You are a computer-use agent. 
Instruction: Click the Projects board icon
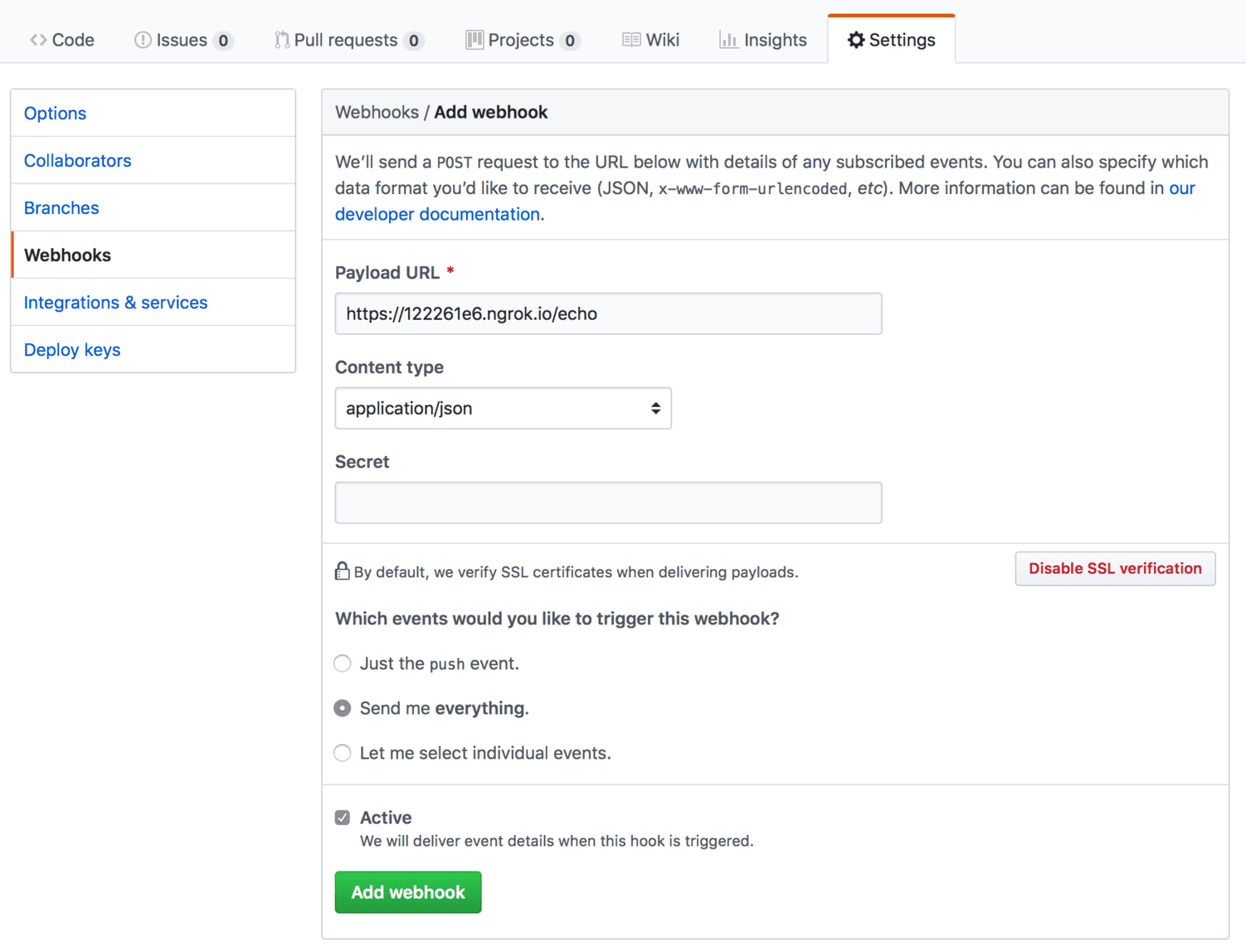[x=473, y=39]
